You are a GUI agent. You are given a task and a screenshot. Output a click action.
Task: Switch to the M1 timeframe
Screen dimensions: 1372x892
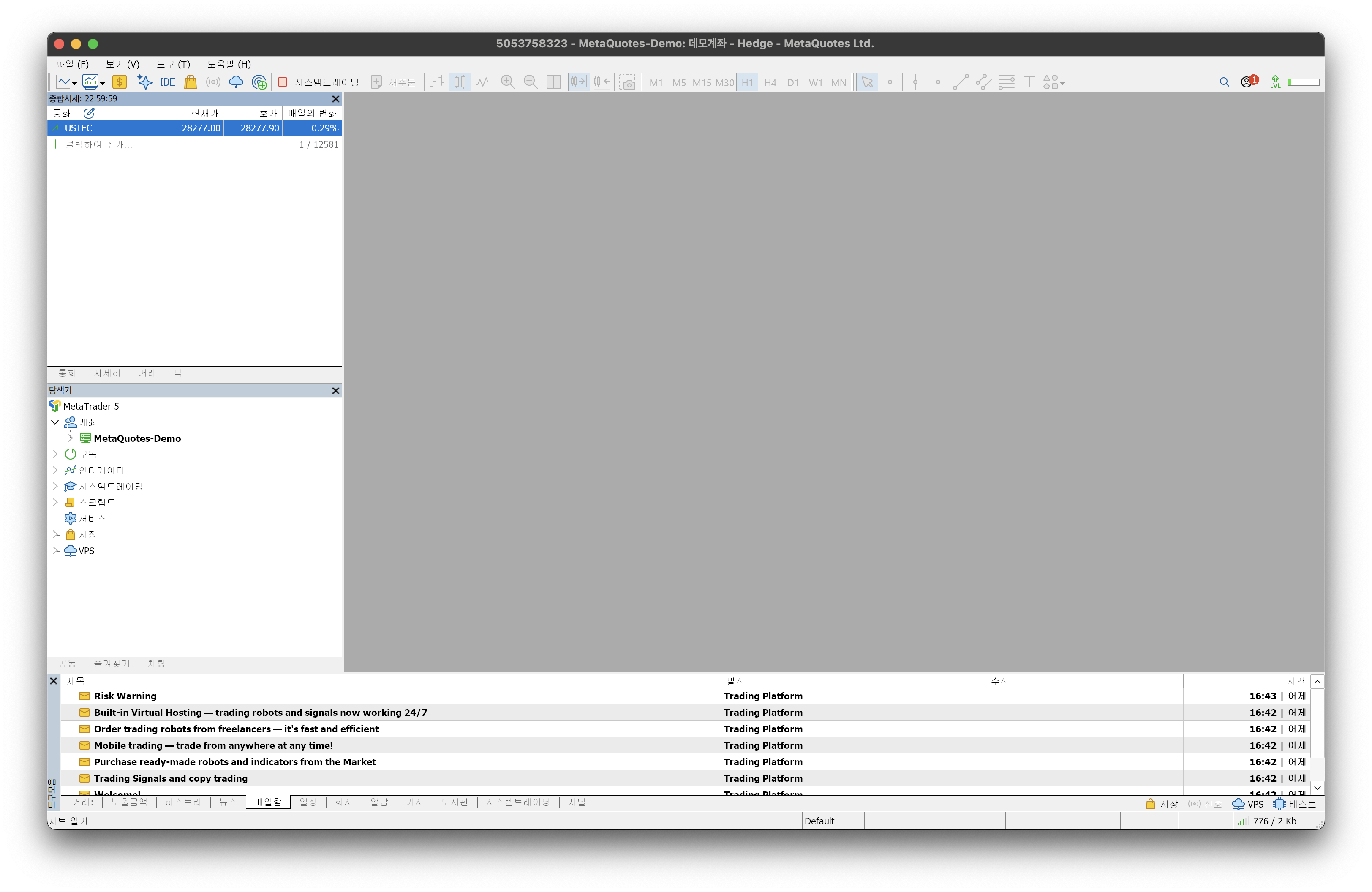[x=656, y=83]
